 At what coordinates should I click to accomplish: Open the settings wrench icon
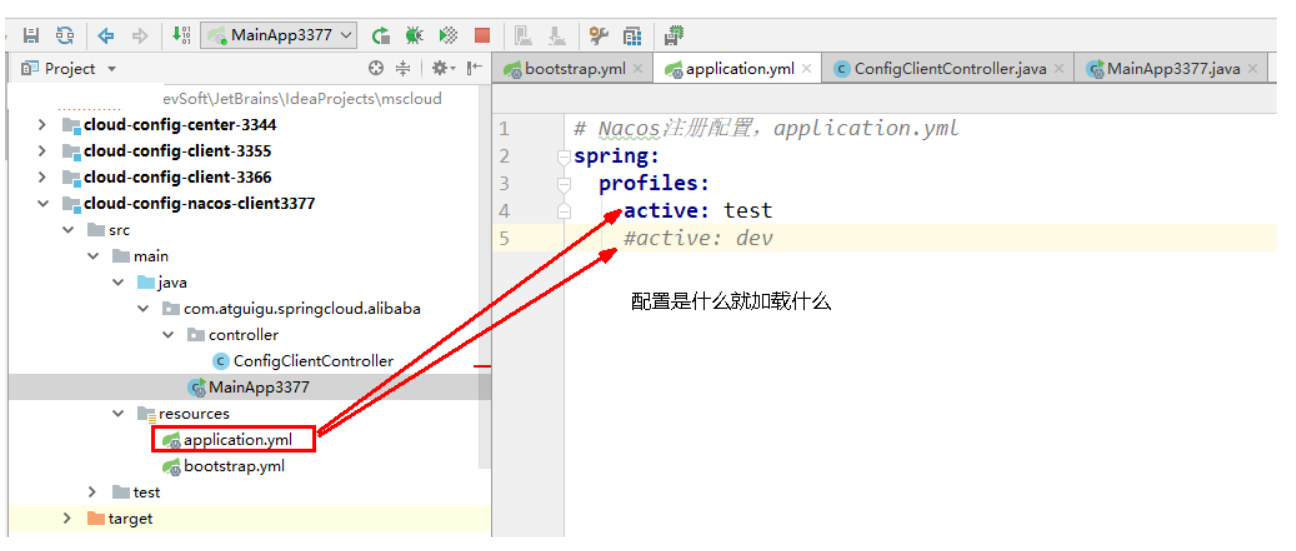coord(598,35)
